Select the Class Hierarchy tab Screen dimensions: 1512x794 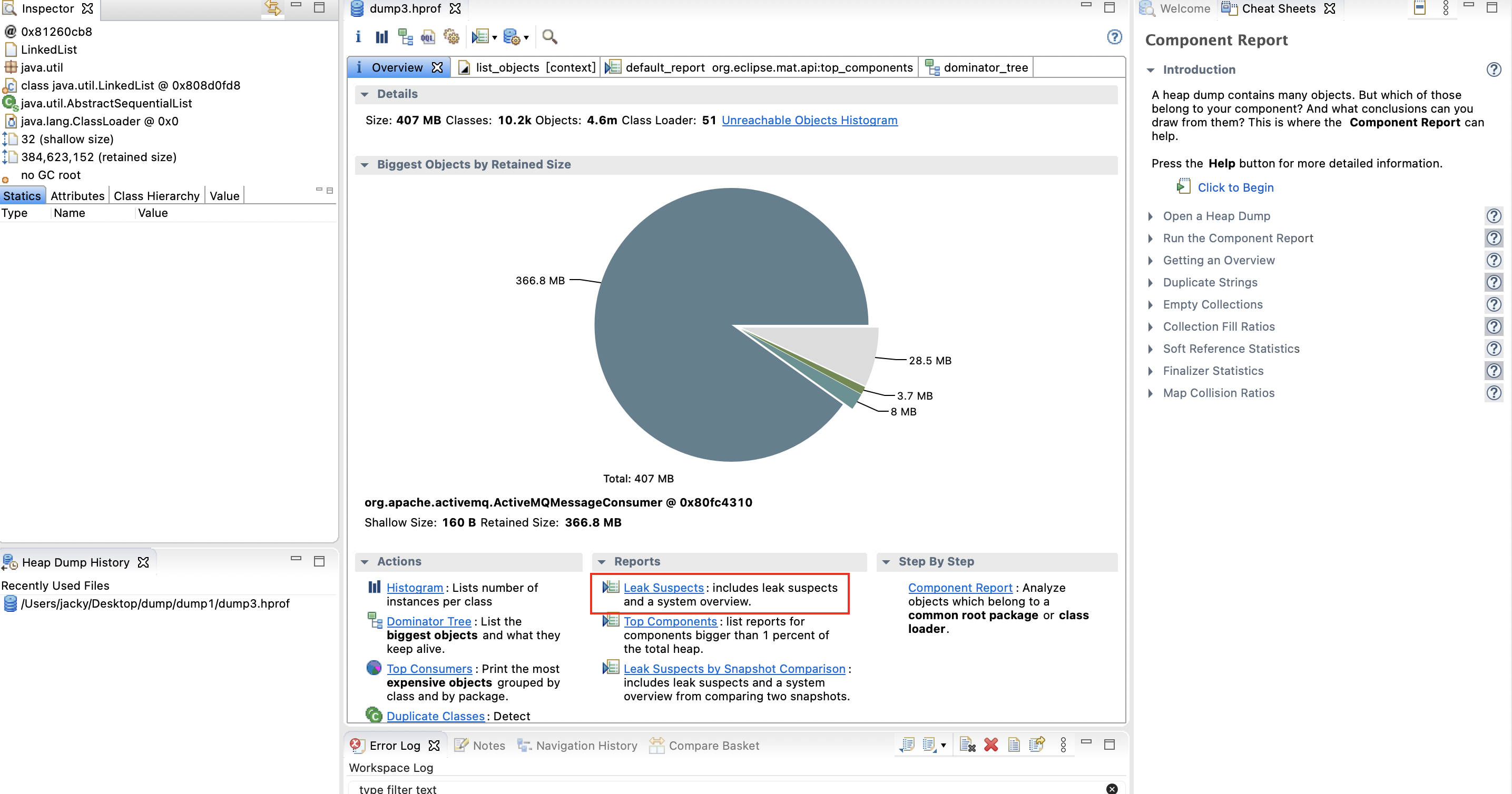click(156, 196)
